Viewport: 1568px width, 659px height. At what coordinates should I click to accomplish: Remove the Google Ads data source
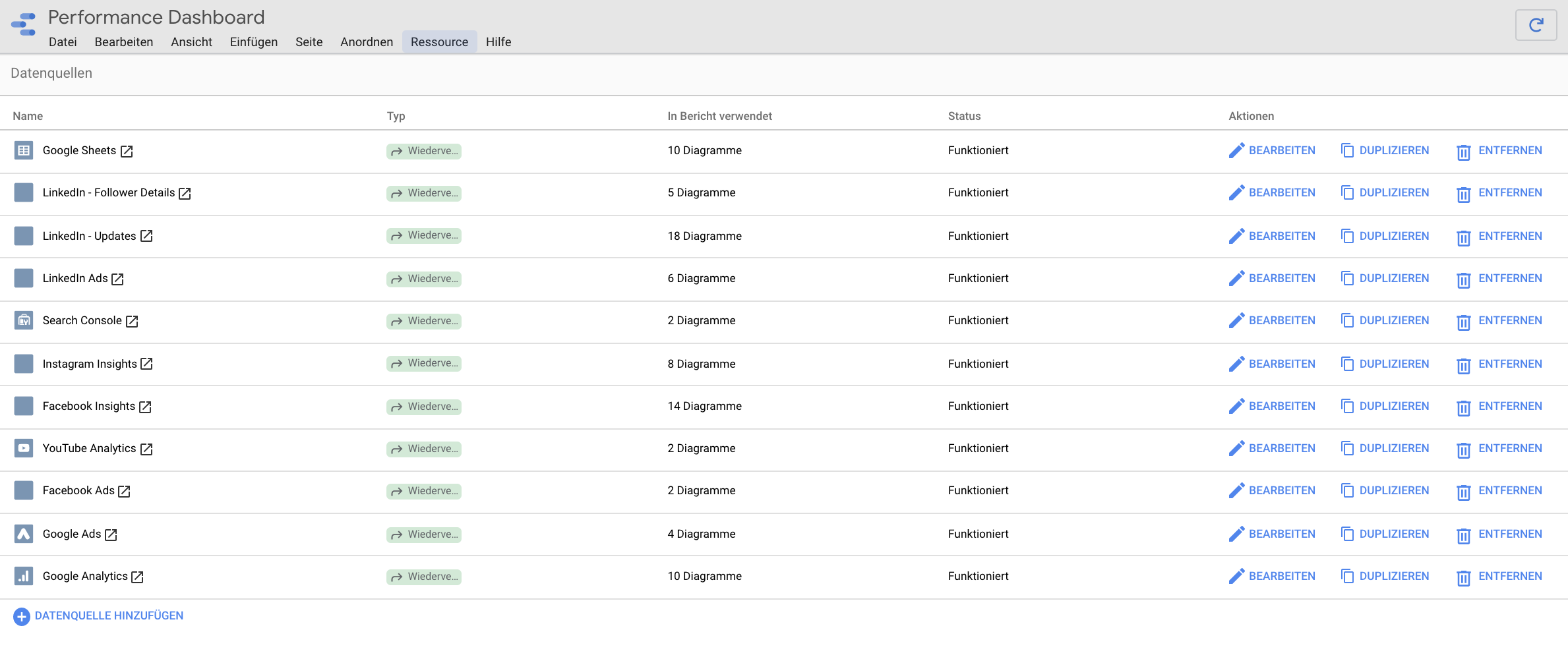pos(1499,534)
